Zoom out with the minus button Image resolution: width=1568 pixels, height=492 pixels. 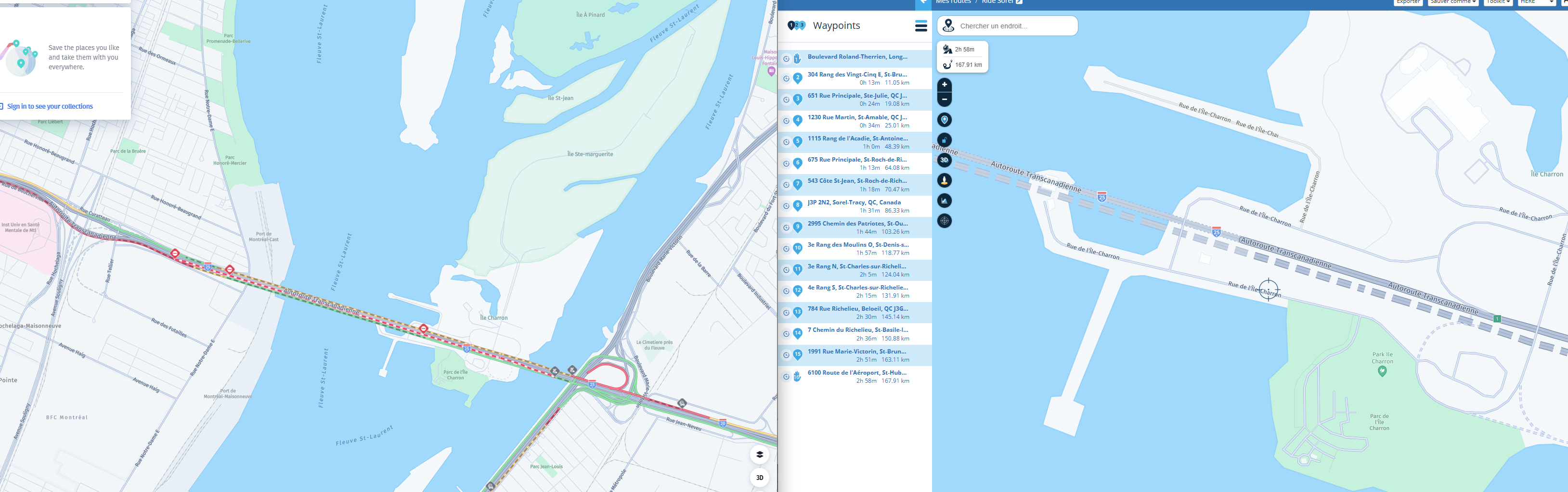[944, 99]
